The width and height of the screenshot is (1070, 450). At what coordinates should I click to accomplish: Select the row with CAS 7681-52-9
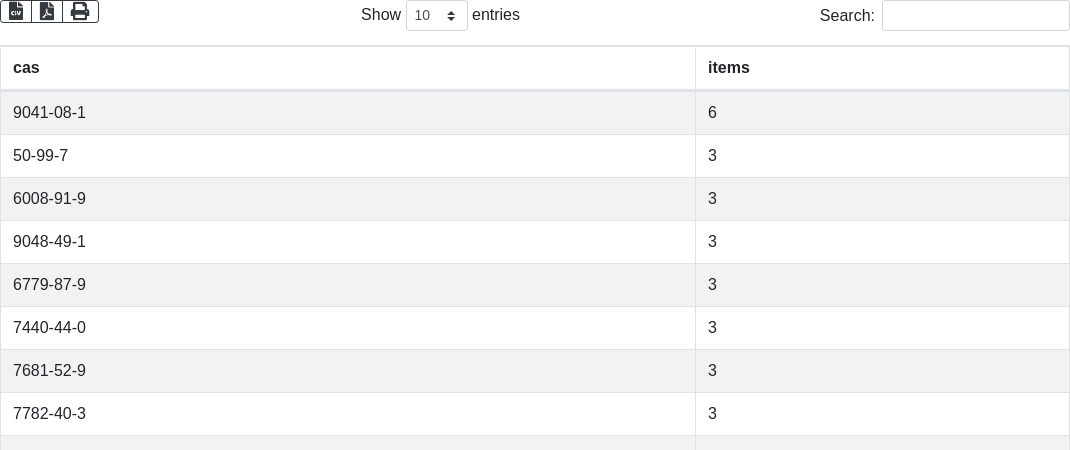tap(535, 371)
